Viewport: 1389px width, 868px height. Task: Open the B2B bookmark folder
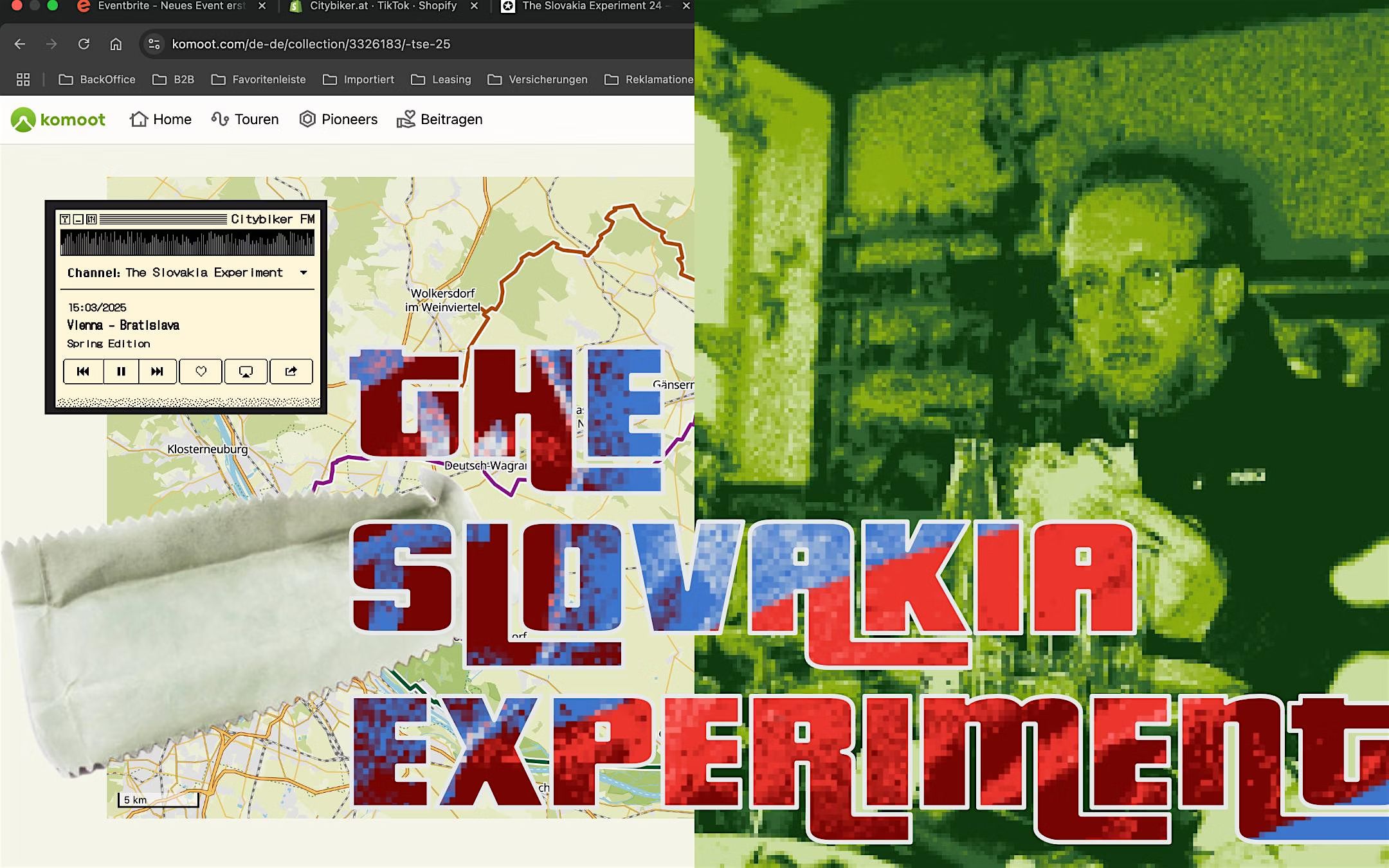(173, 79)
